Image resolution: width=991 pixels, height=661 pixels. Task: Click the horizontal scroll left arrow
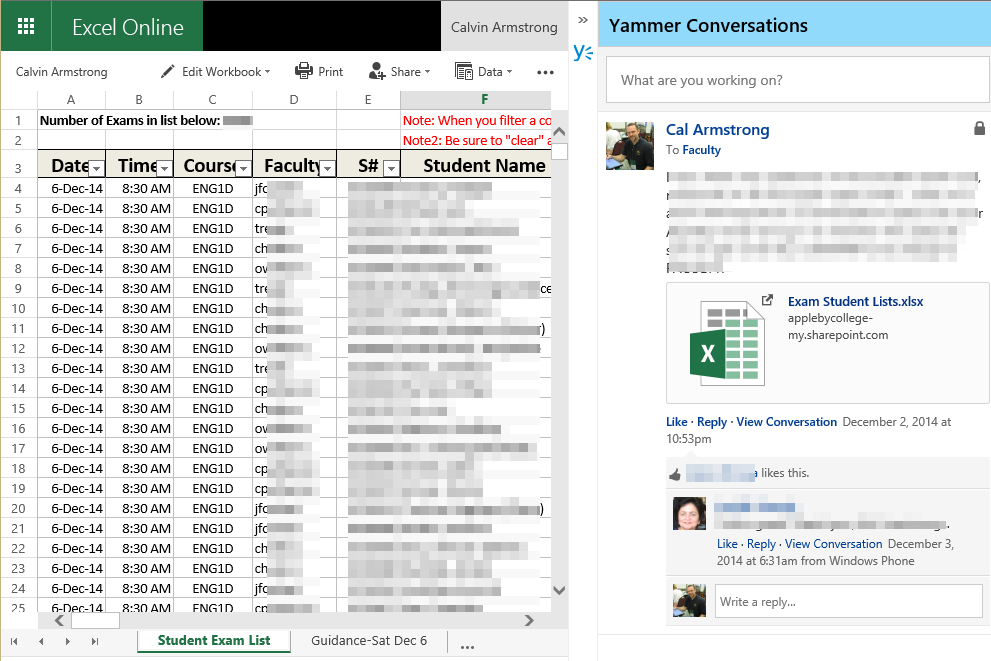click(59, 621)
